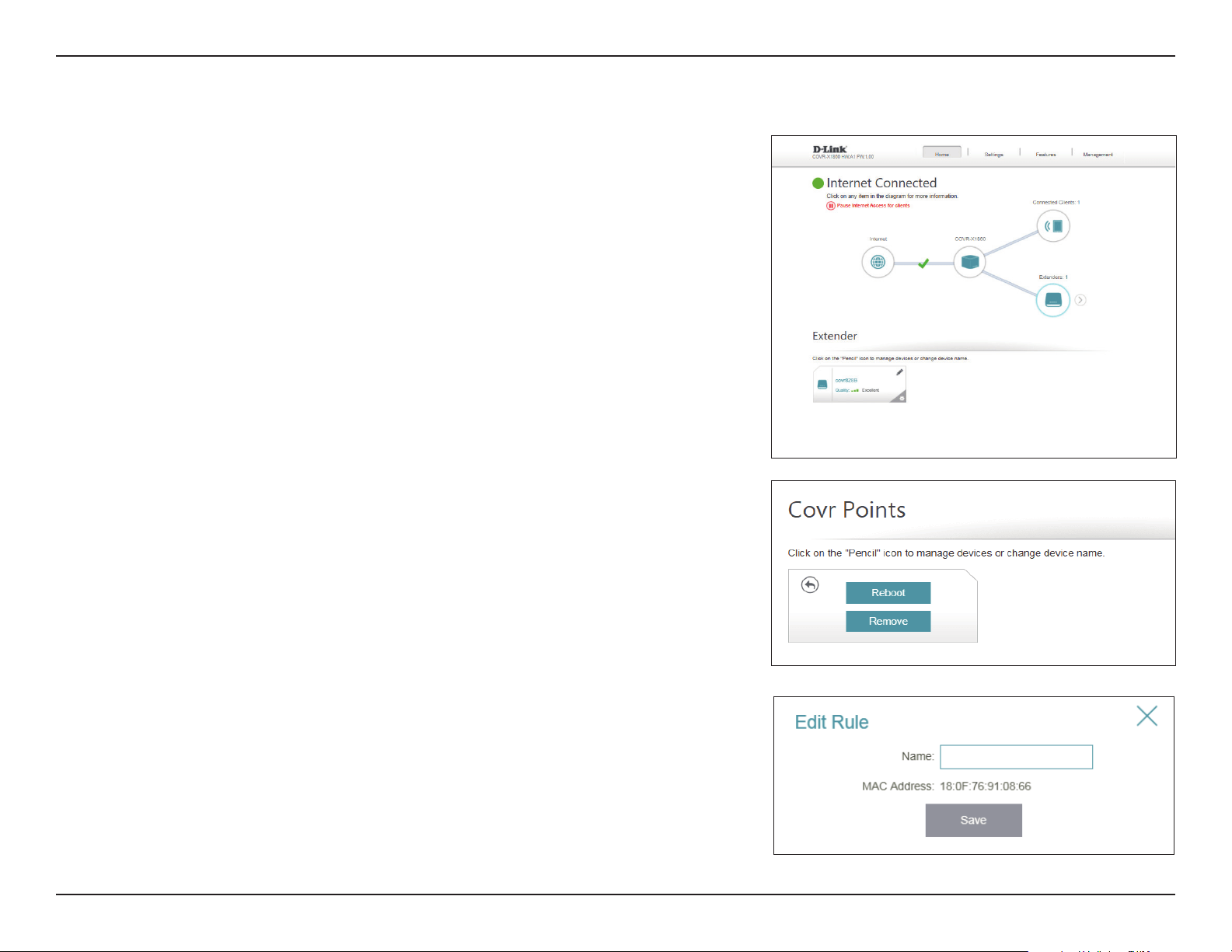Viewport: 1232px width, 952px height.
Task: Select the Internet globe icon in diagram
Action: click(878, 262)
